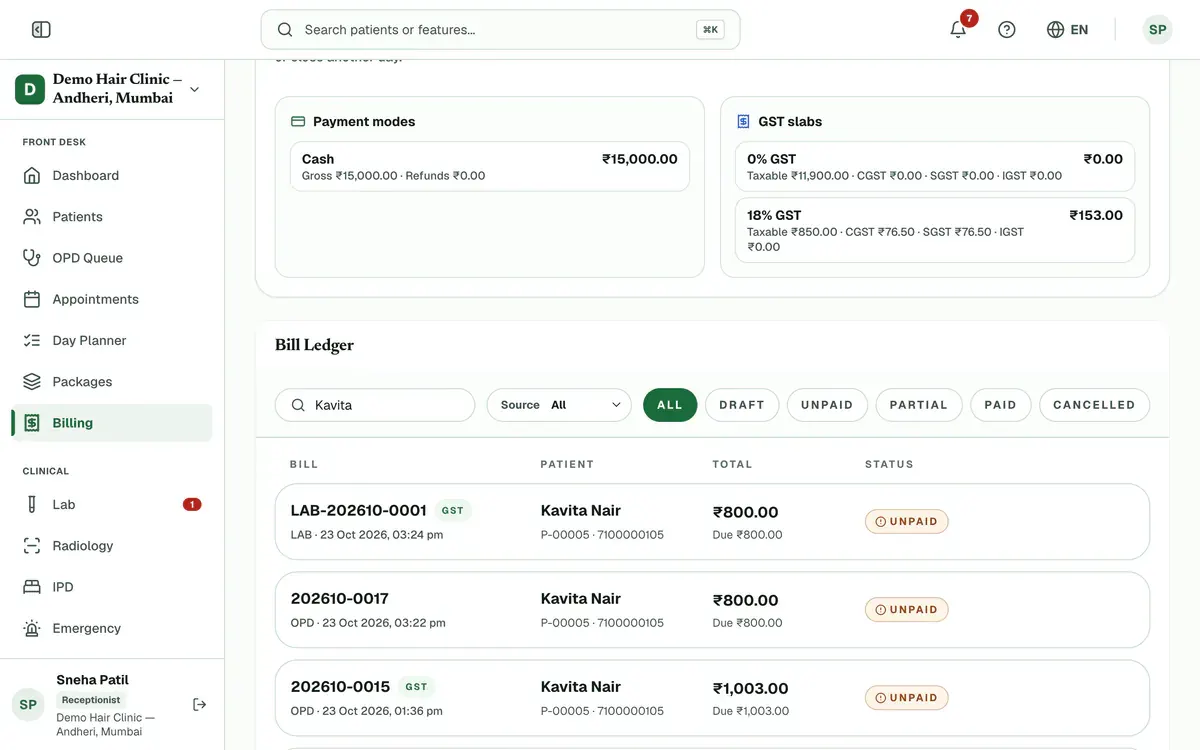Screen dimensions: 1200x750
Task: Click the Day Planner checklist icon
Action: 32,340
